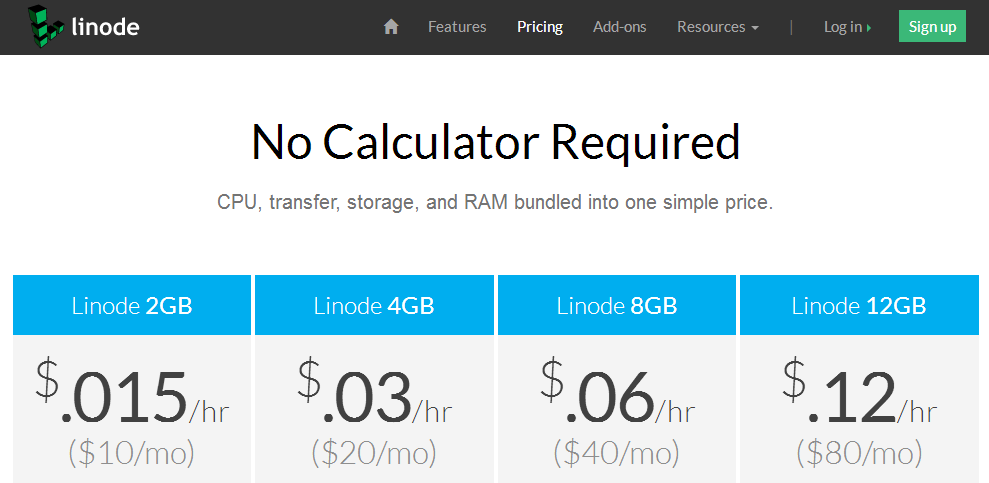Viewport: 989px width, 483px height.
Task: Select the Linode 12GB plan header
Action: pyautogui.click(x=859, y=305)
